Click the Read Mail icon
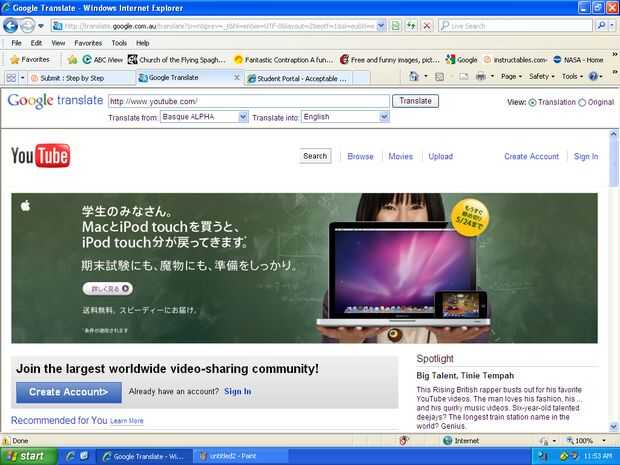This screenshot has width=620, height=465. coord(464,76)
